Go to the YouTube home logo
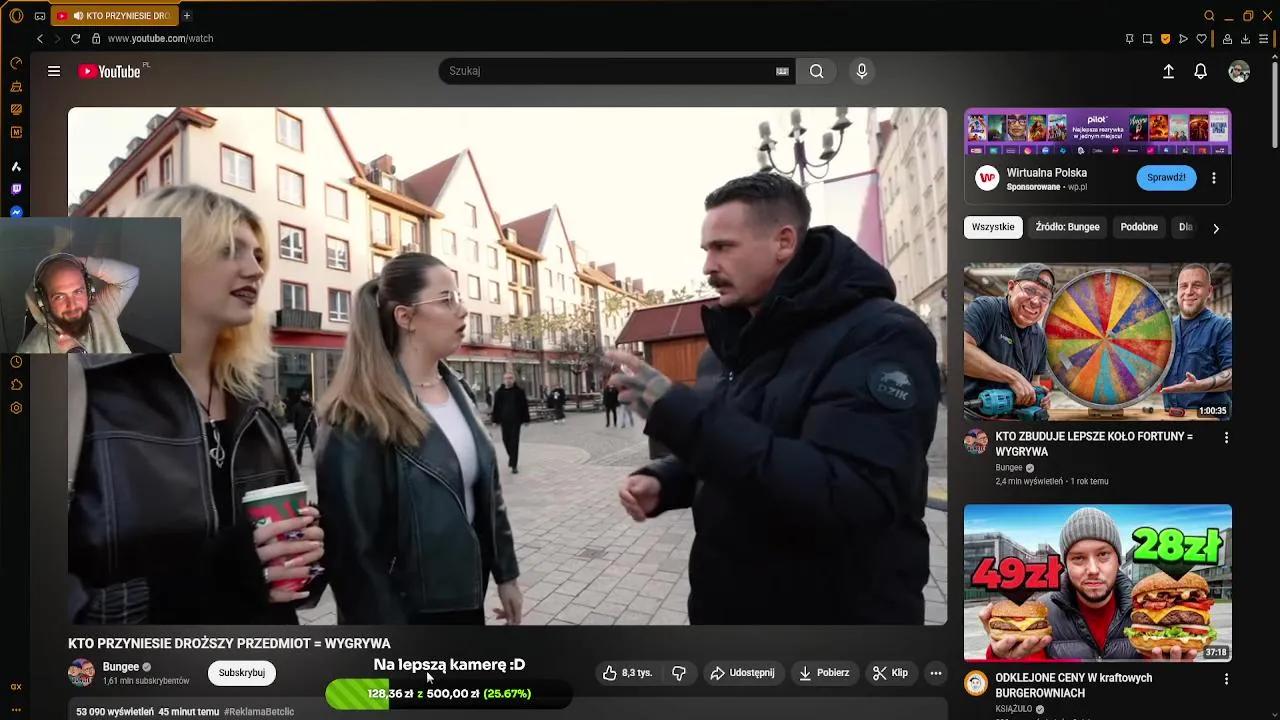Image resolution: width=1280 pixels, height=720 pixels. [109, 71]
